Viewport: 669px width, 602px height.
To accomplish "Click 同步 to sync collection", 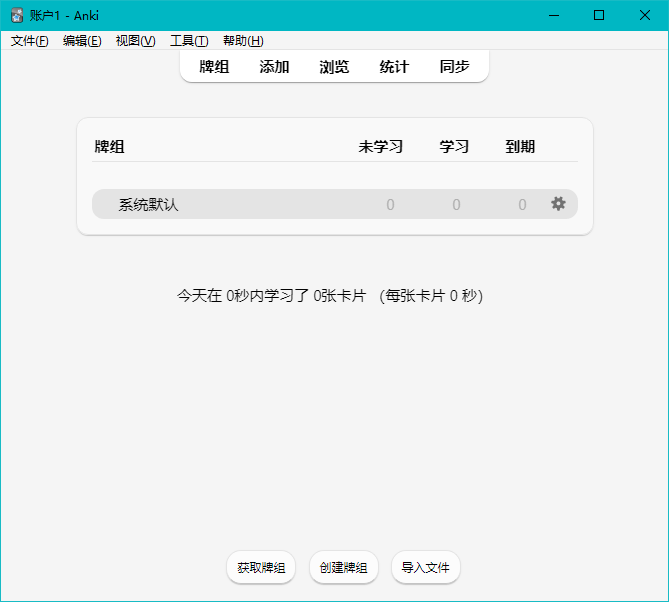I will [454, 67].
